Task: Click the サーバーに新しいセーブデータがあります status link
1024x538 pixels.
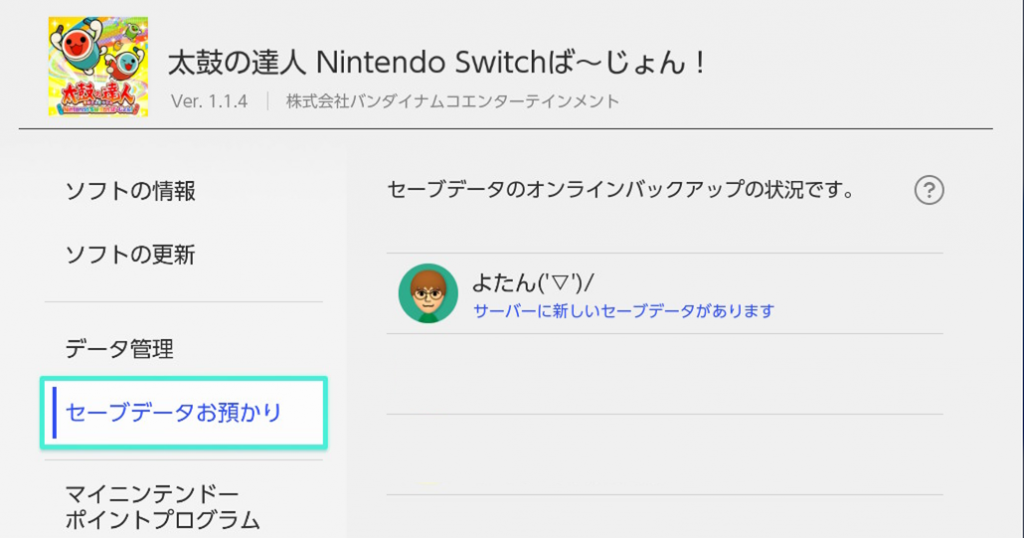Action: [624, 311]
